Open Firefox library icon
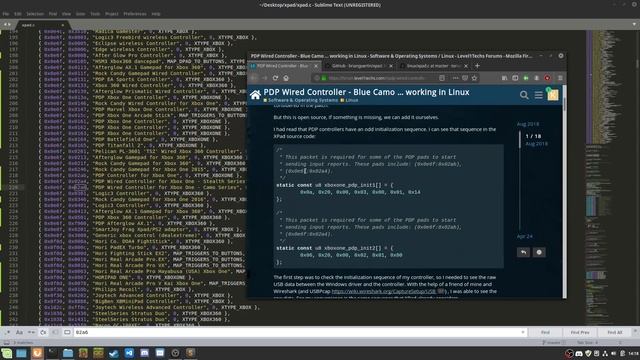 pyautogui.click(x=504, y=78)
